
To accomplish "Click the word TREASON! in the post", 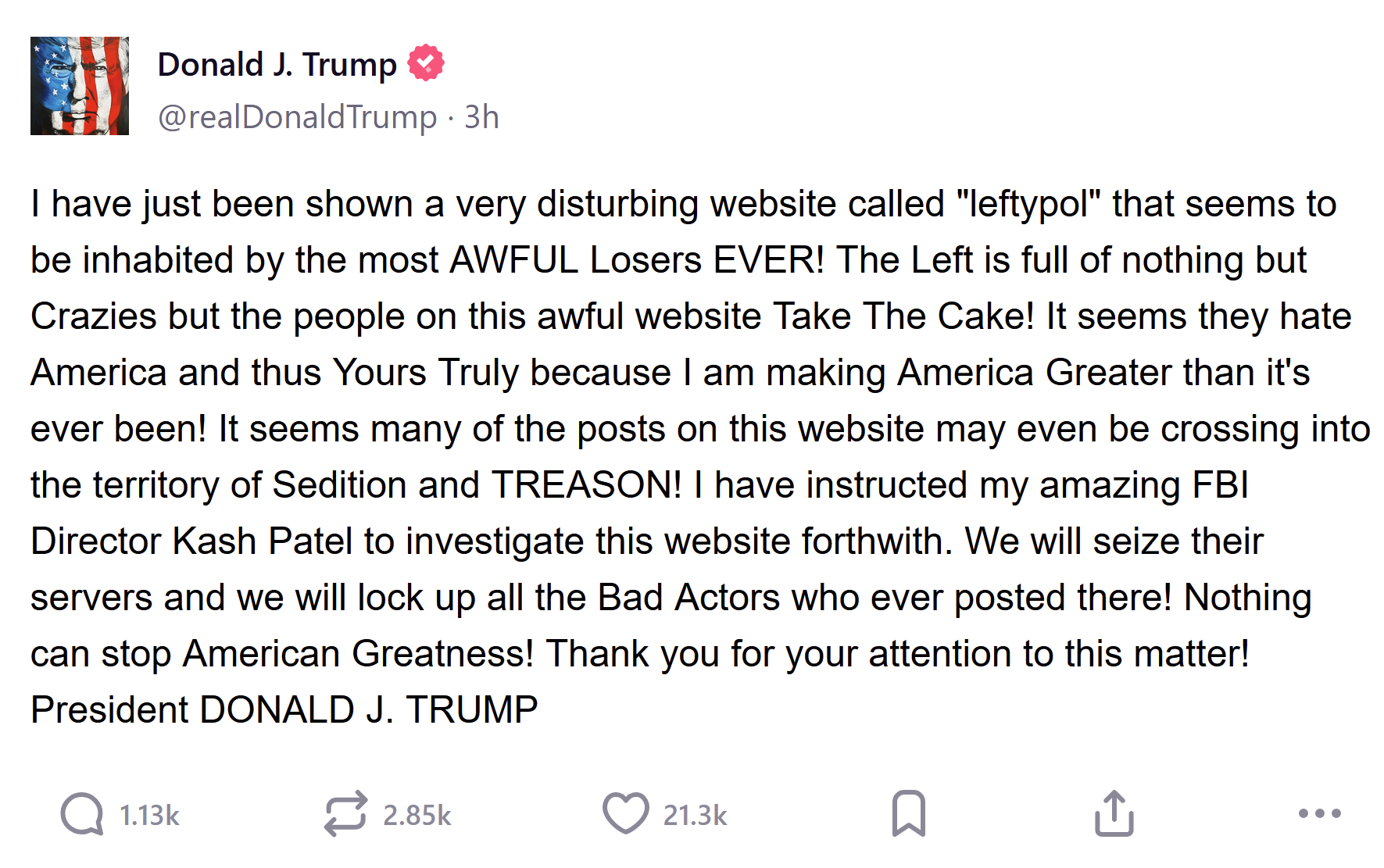I will (x=586, y=485).
